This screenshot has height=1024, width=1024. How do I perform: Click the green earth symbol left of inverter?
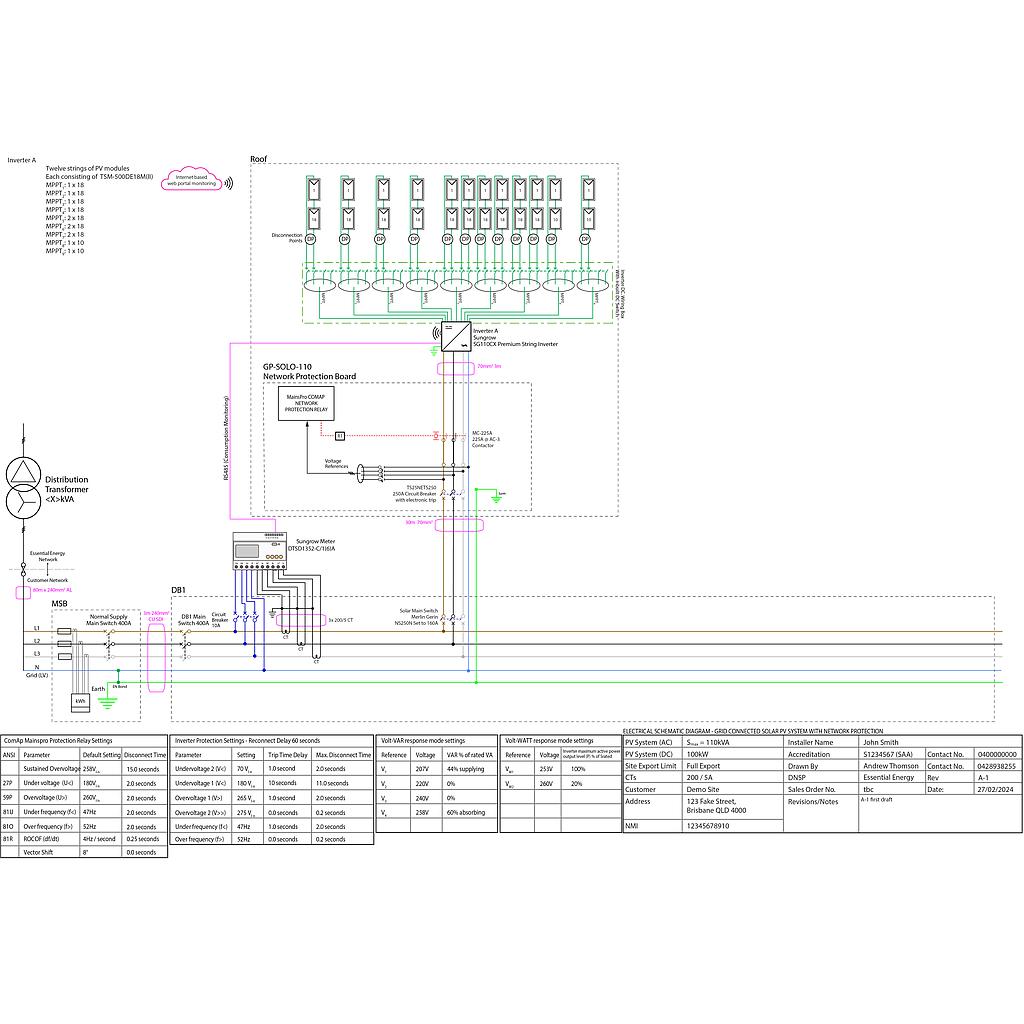click(x=434, y=353)
